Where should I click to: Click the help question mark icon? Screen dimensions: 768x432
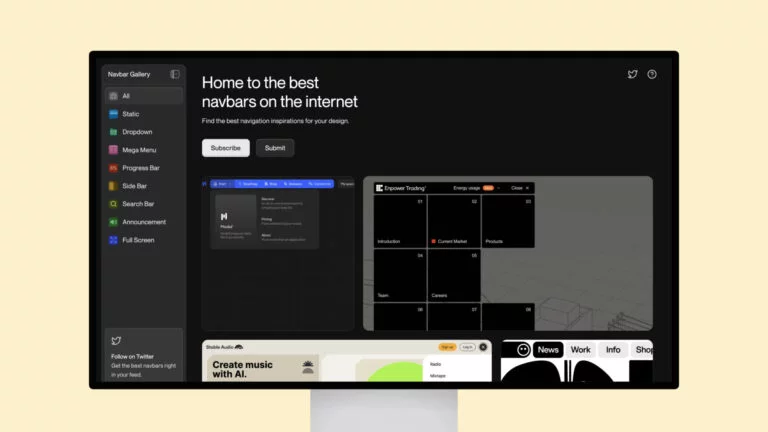tap(652, 74)
